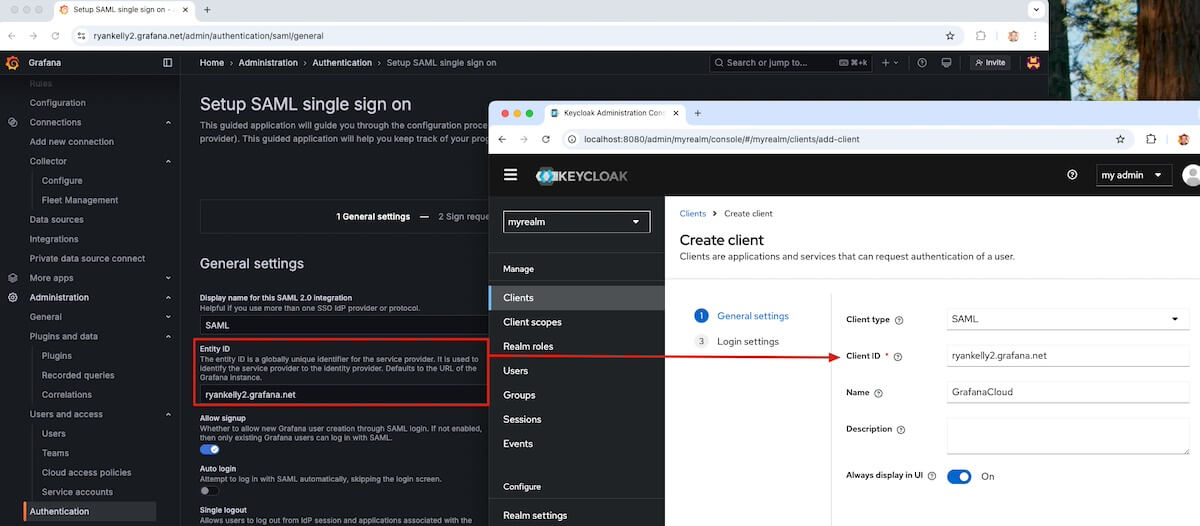
Task: Click Home breadcrumb in Grafana
Action: click(x=212, y=62)
